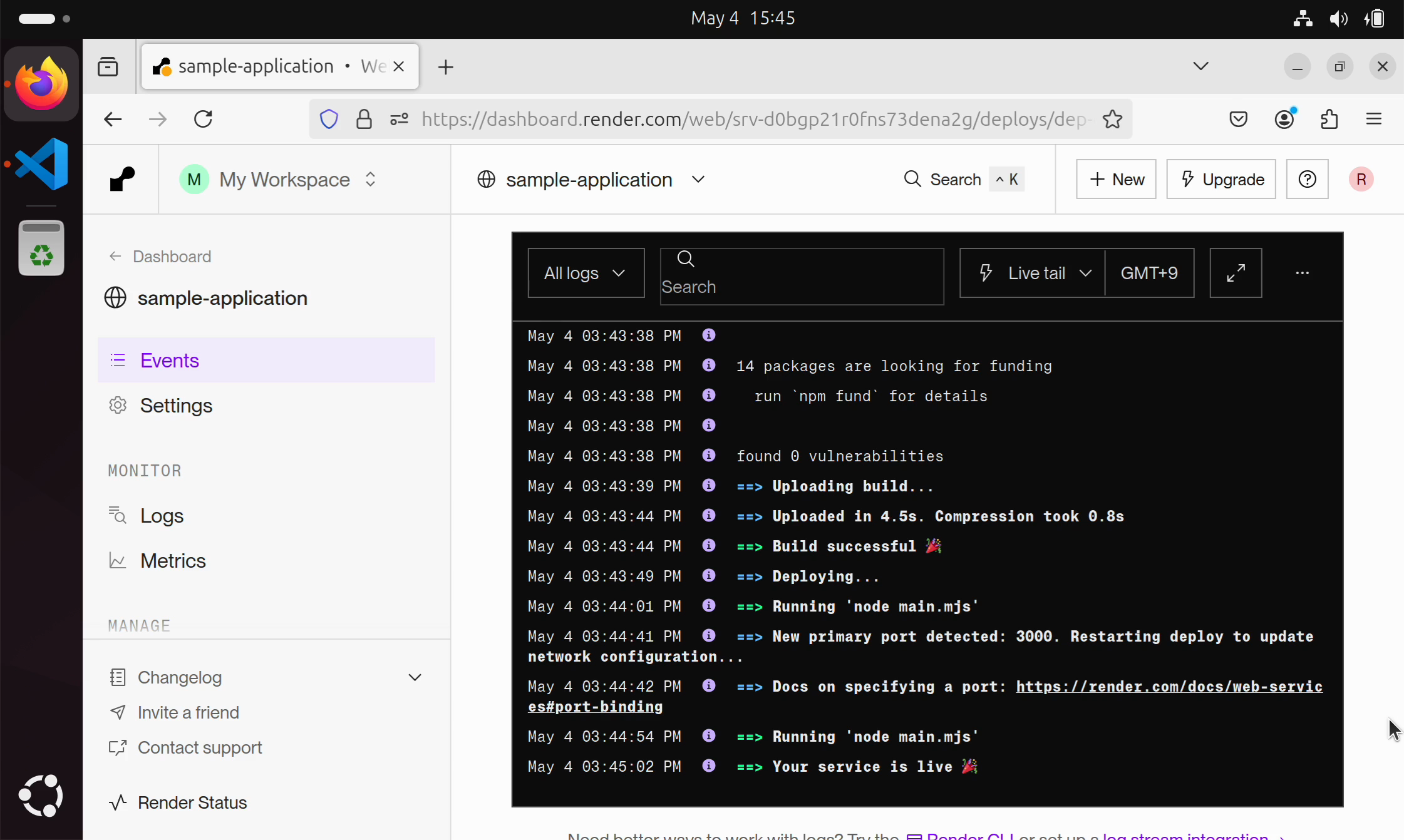The image size is (1404, 840).
Task: Expand the Changelog section
Action: coord(414,677)
